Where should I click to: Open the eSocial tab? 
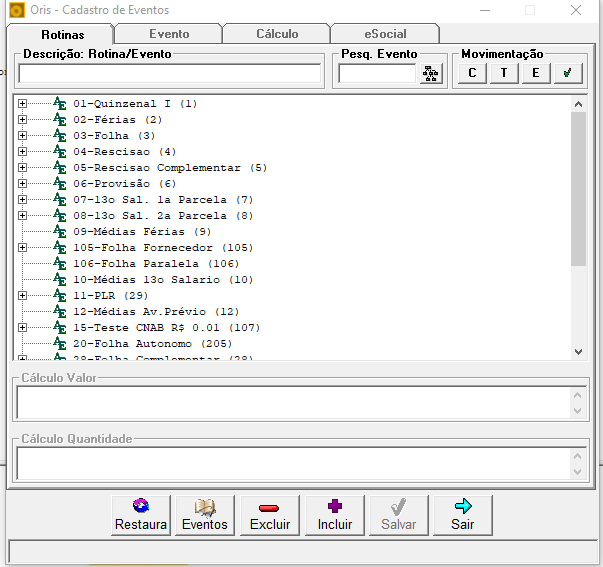pos(385,34)
